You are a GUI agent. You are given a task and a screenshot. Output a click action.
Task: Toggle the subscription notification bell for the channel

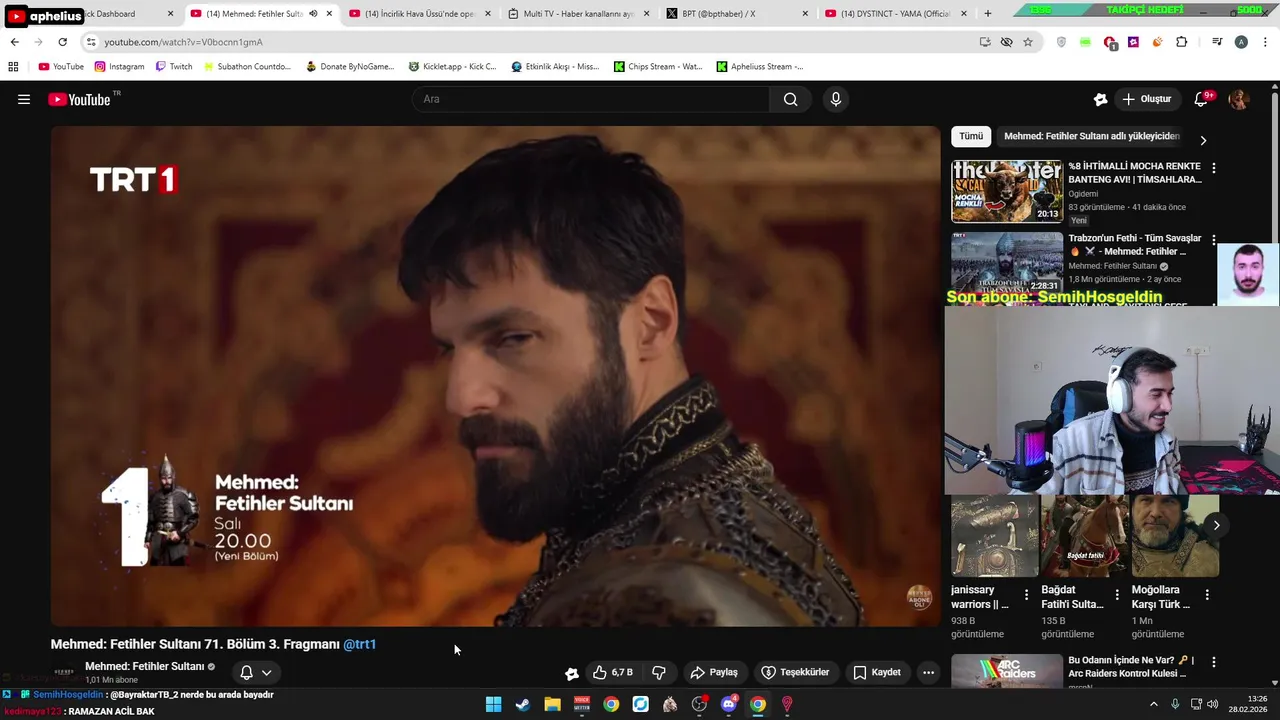[x=246, y=672]
